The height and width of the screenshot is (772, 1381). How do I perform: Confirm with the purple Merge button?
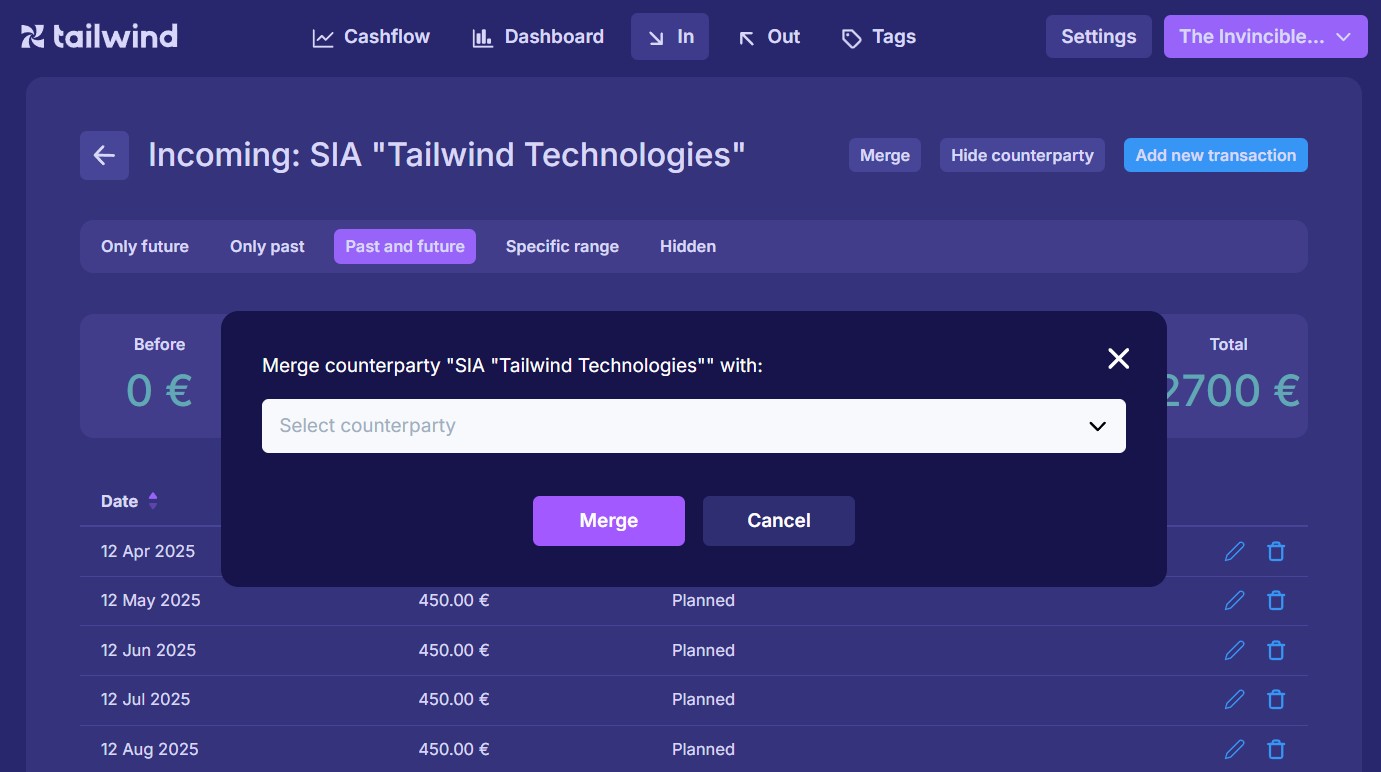[609, 521]
